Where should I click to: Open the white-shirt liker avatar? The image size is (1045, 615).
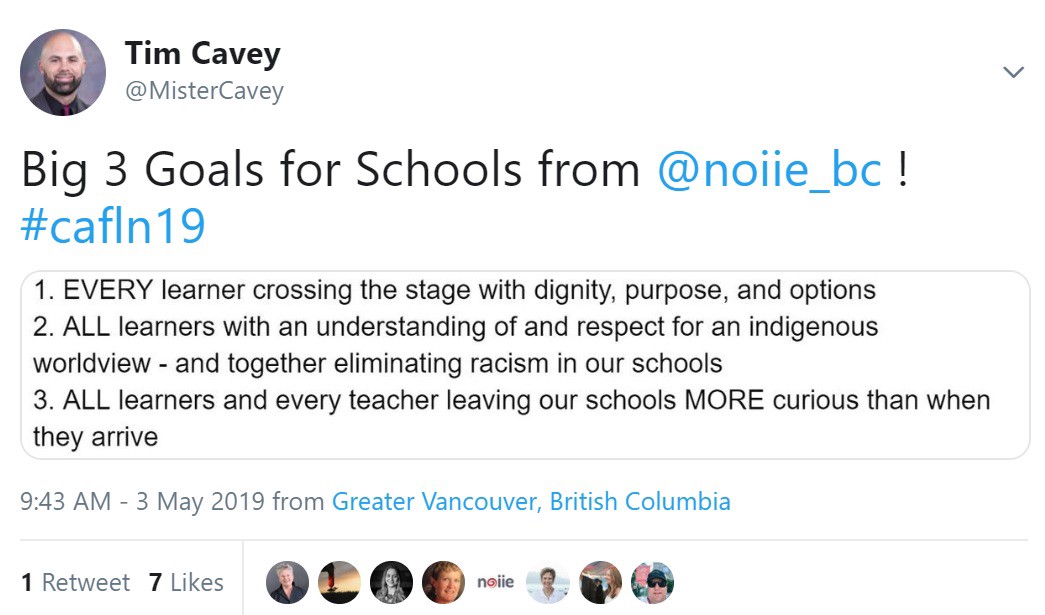(548, 582)
